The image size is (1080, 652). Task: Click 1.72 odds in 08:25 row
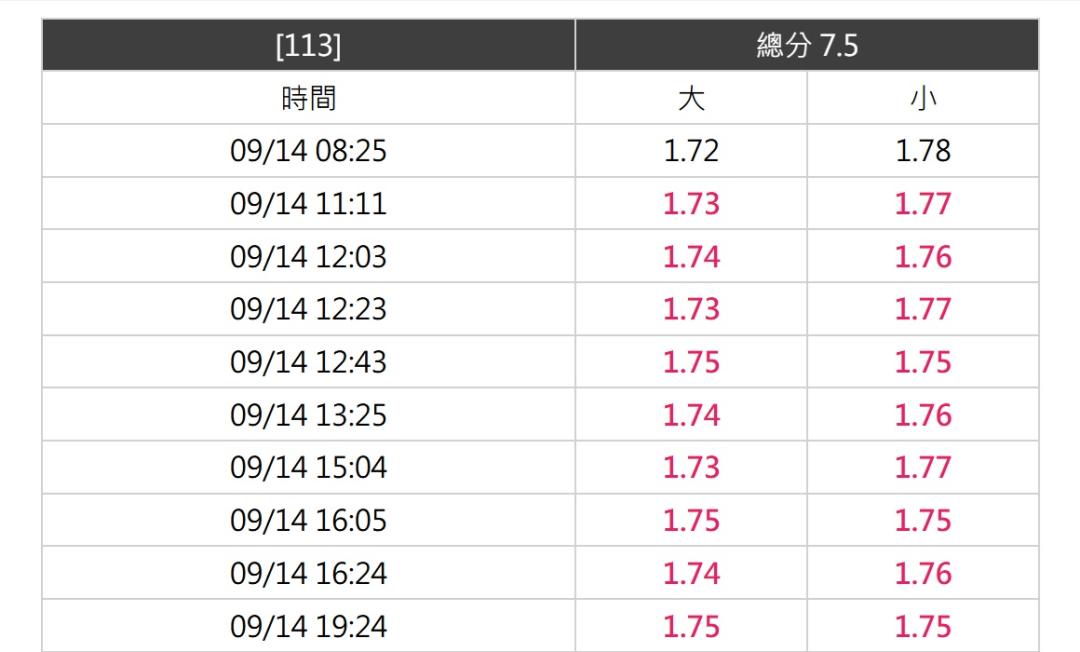(x=691, y=151)
